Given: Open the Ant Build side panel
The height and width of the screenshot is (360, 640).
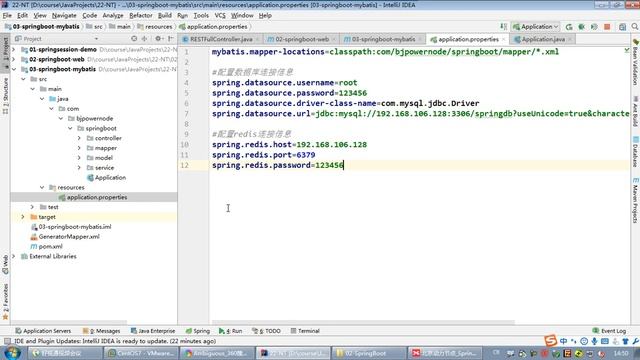Looking at the screenshot, I should coord(636,111).
